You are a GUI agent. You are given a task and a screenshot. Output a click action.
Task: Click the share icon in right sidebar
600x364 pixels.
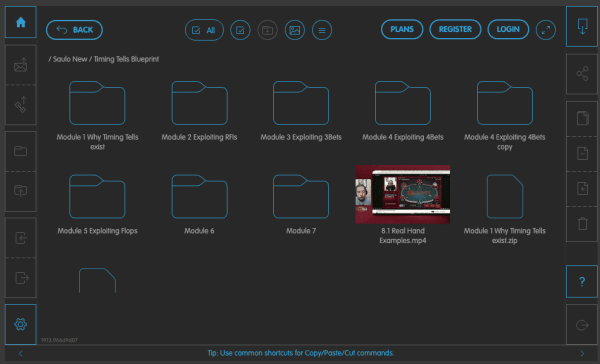point(582,73)
